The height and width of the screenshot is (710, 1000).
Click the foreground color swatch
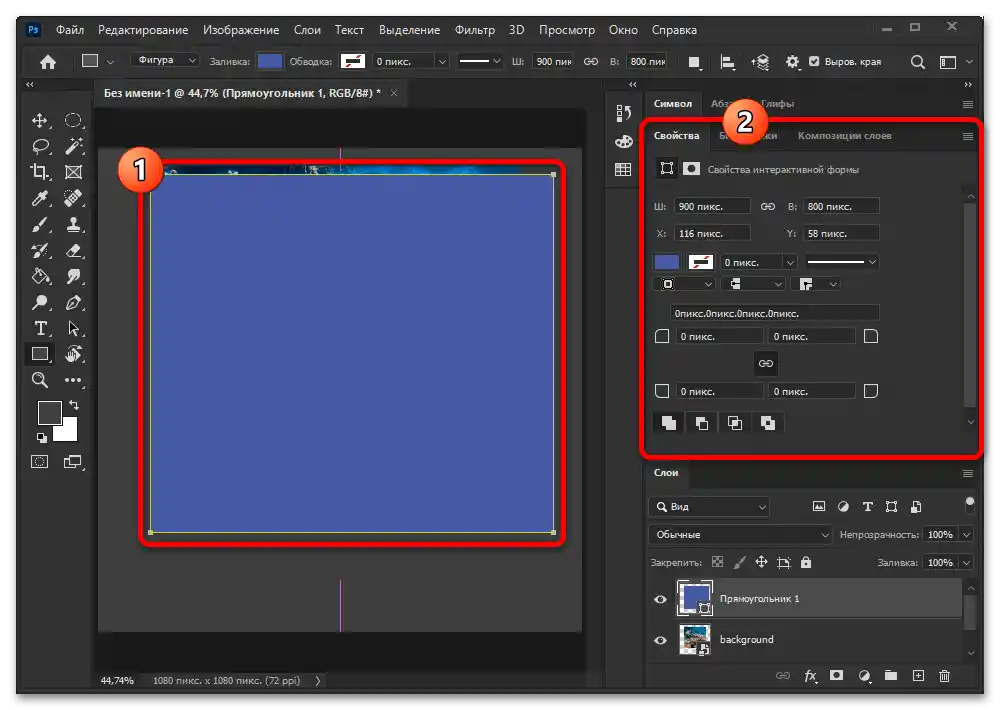pos(49,413)
